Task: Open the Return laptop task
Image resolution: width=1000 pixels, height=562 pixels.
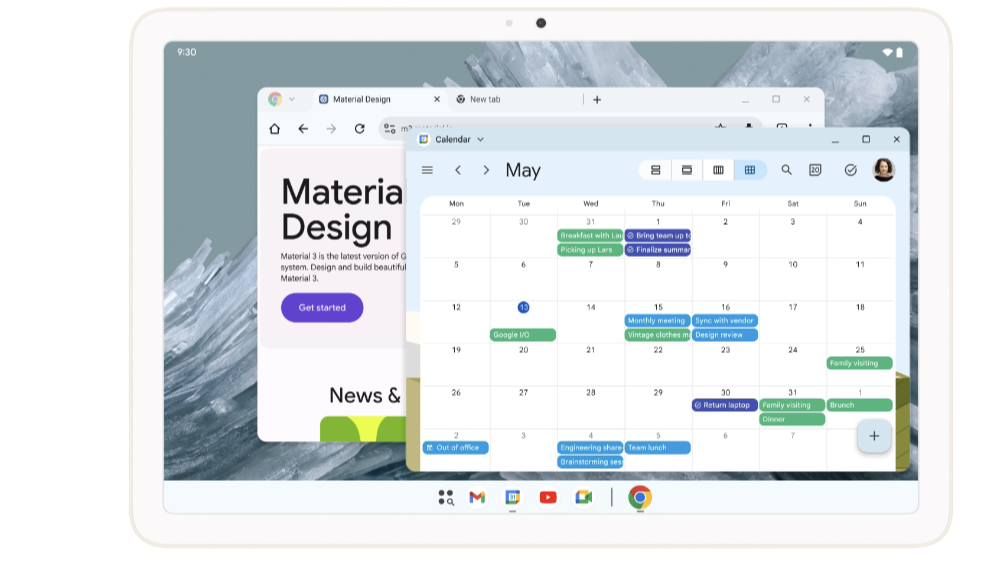Action: 725,405
